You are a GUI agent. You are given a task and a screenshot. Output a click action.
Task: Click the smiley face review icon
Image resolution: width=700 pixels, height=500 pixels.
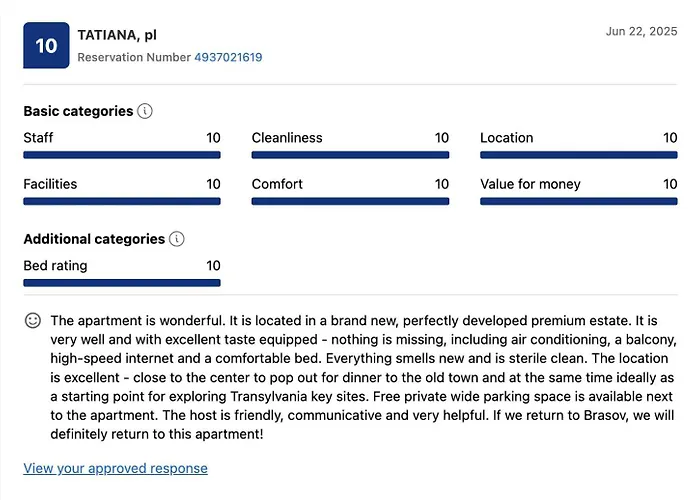(33, 321)
